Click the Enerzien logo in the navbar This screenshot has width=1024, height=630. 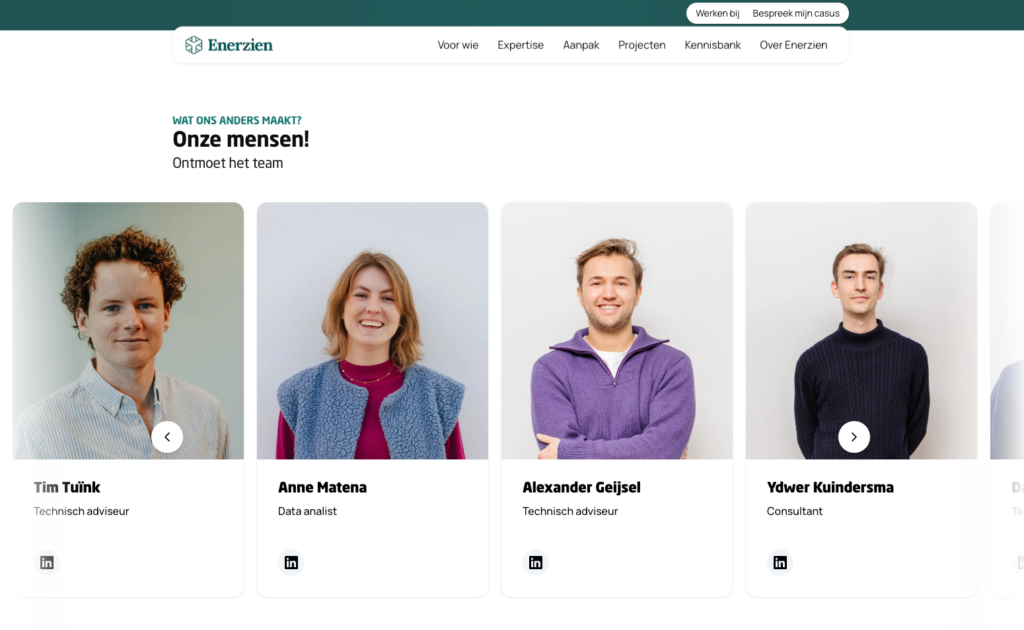point(229,45)
